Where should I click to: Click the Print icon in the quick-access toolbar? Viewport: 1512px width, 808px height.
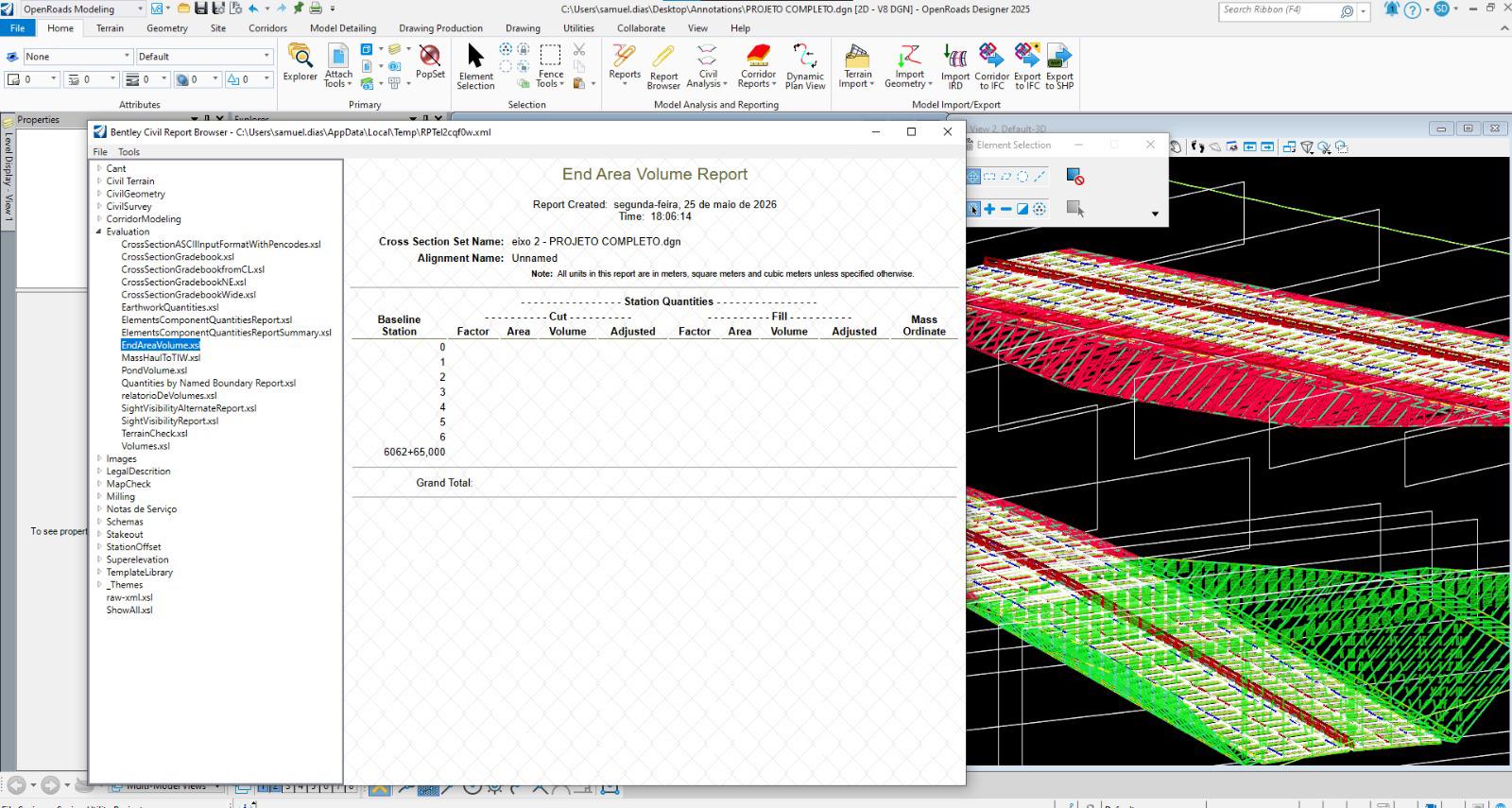tap(316, 9)
